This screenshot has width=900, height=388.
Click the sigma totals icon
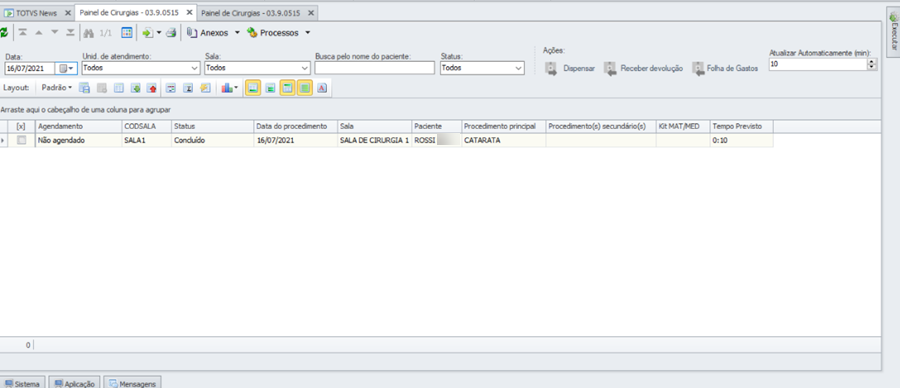(188, 88)
